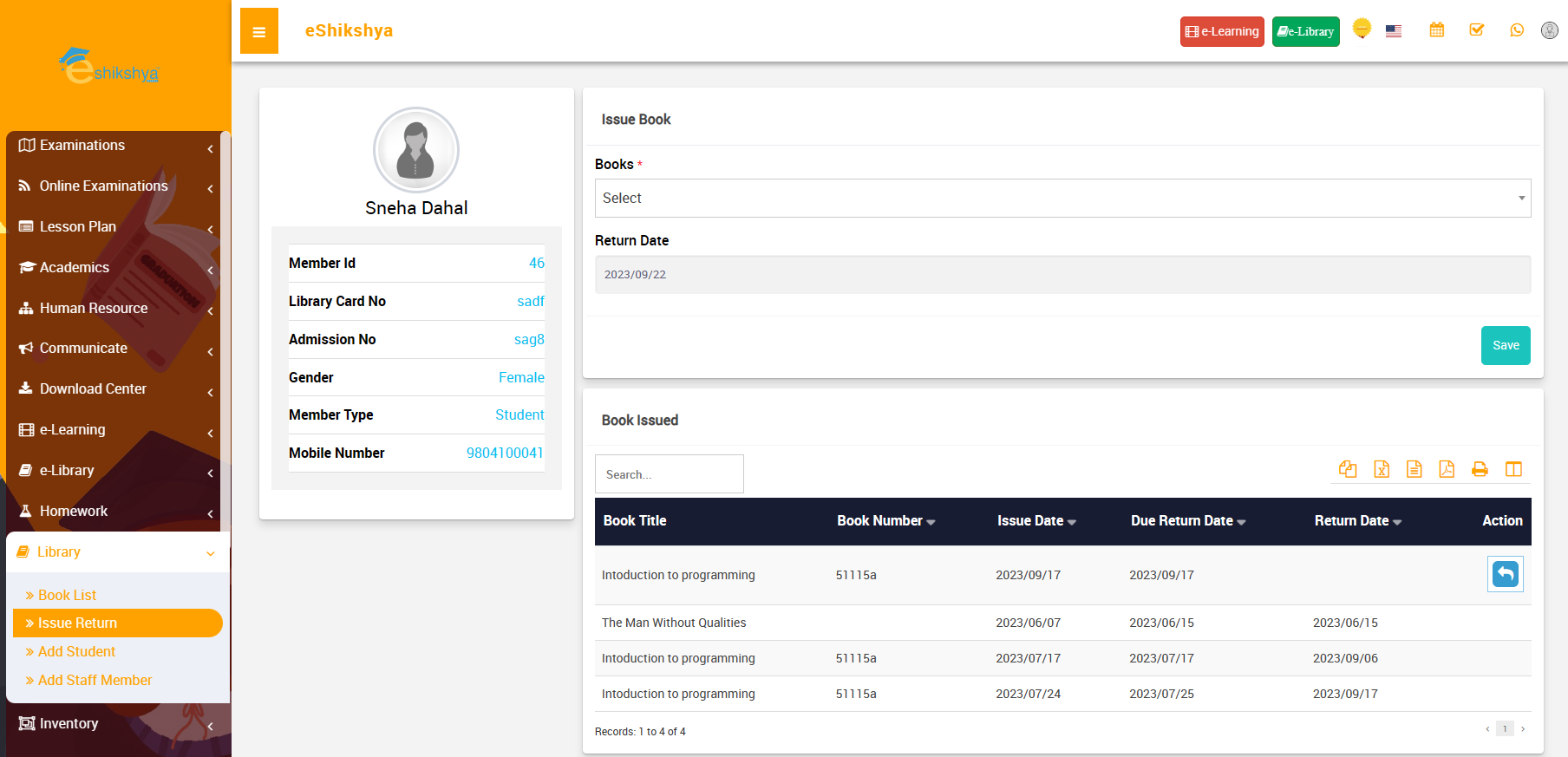Export the book list to Excel
Viewport: 1568px width, 757px height.
point(1381,469)
